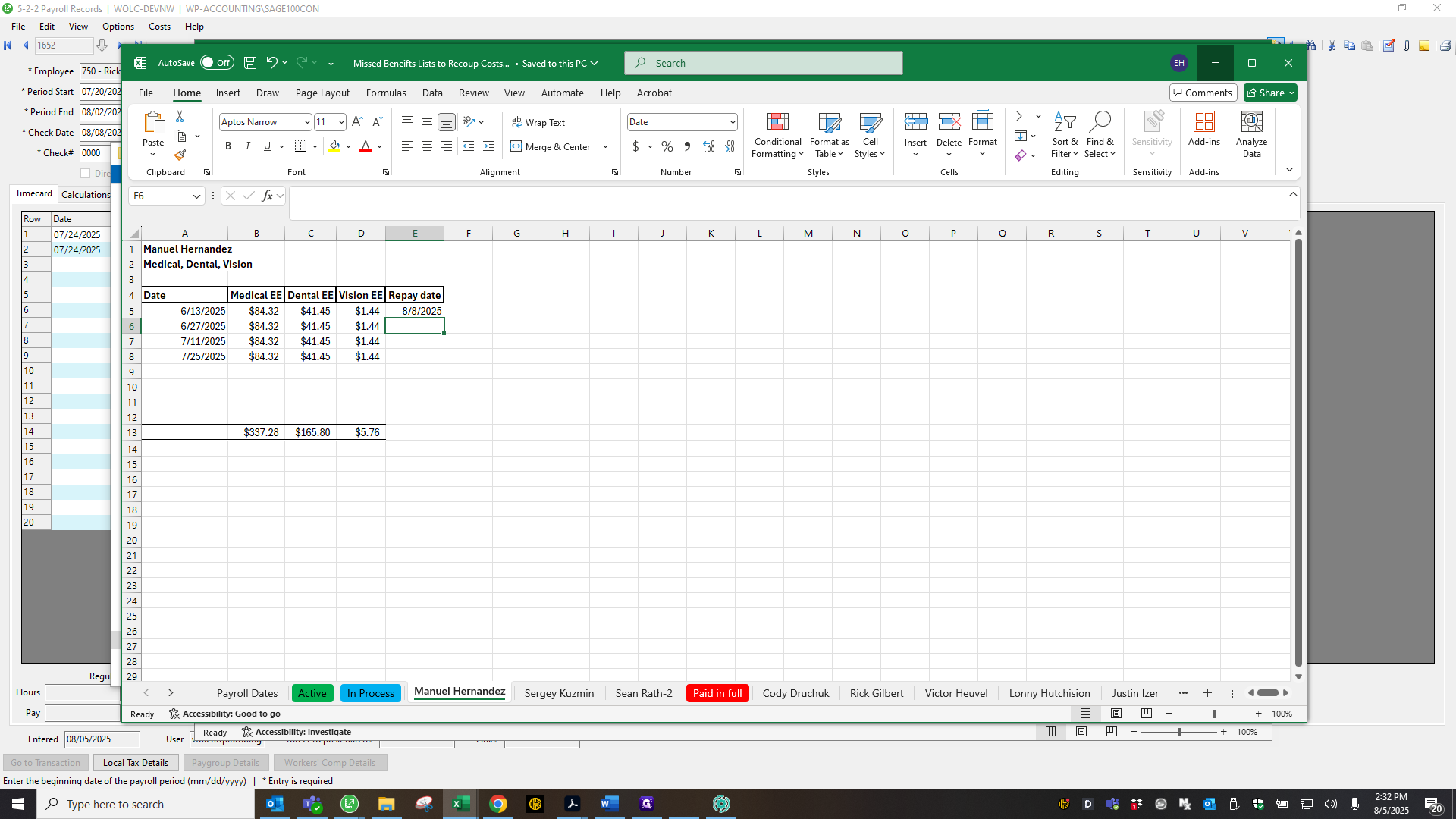This screenshot has height=819, width=1456.
Task: Open Word from Windows taskbar
Action: 609,804
